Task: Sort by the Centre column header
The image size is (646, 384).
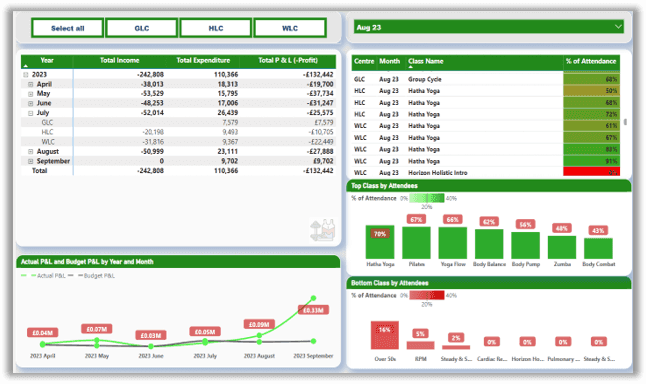Action: [364, 61]
